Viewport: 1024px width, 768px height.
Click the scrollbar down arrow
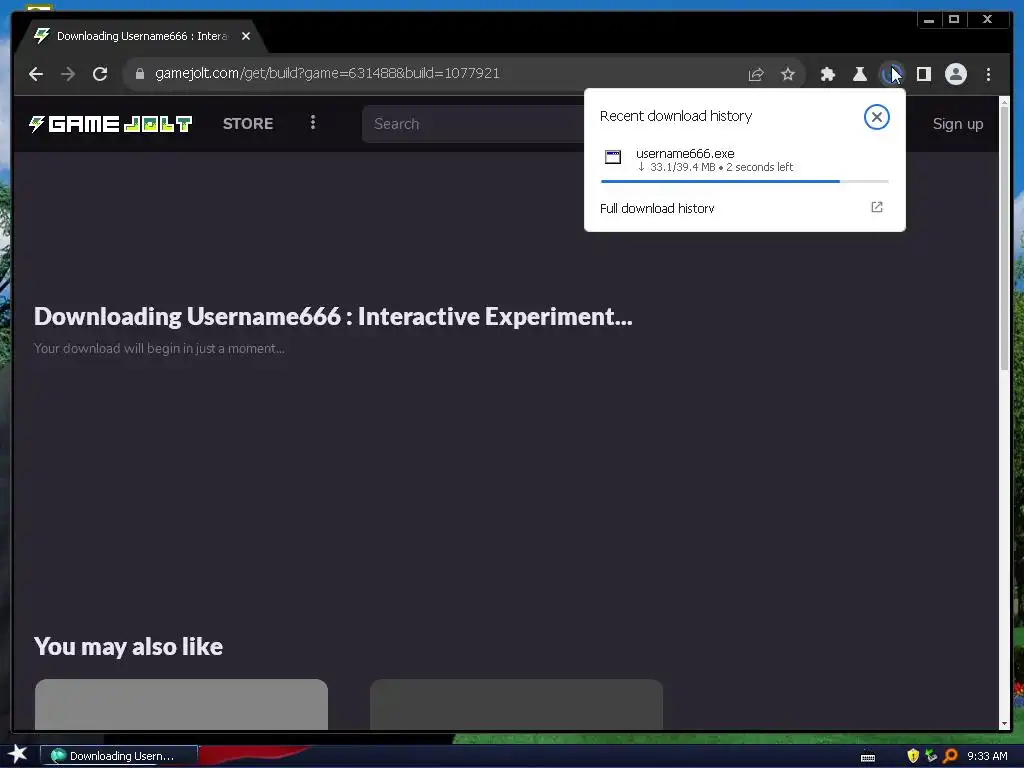pyautogui.click(x=1004, y=724)
